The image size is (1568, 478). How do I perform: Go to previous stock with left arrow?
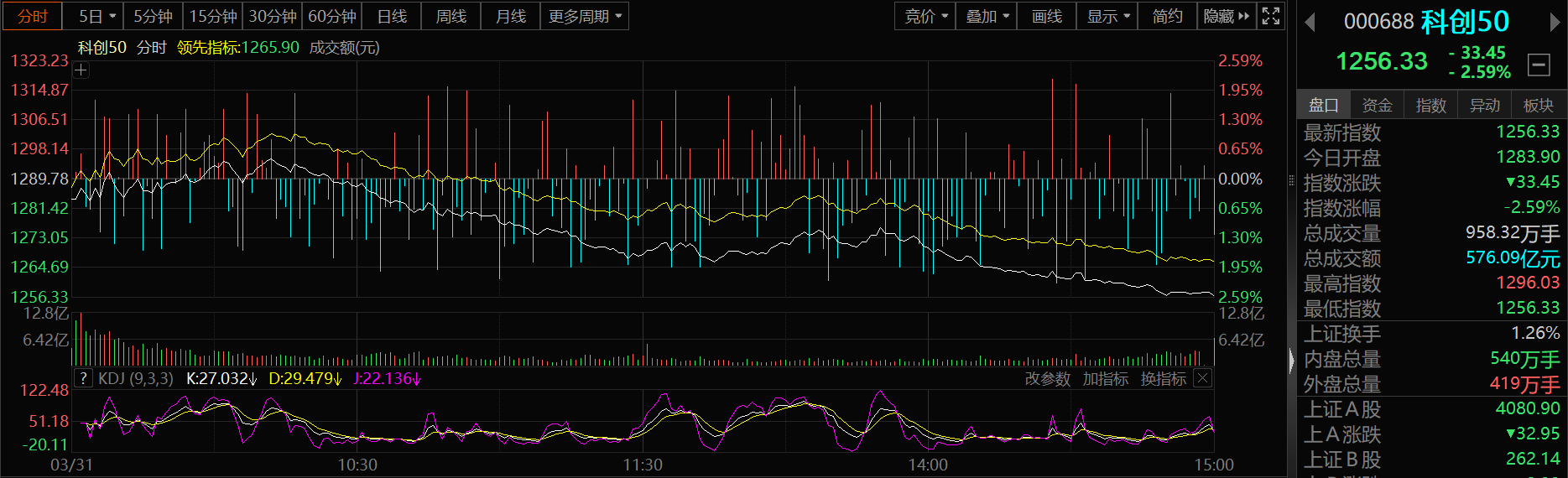tap(1310, 23)
